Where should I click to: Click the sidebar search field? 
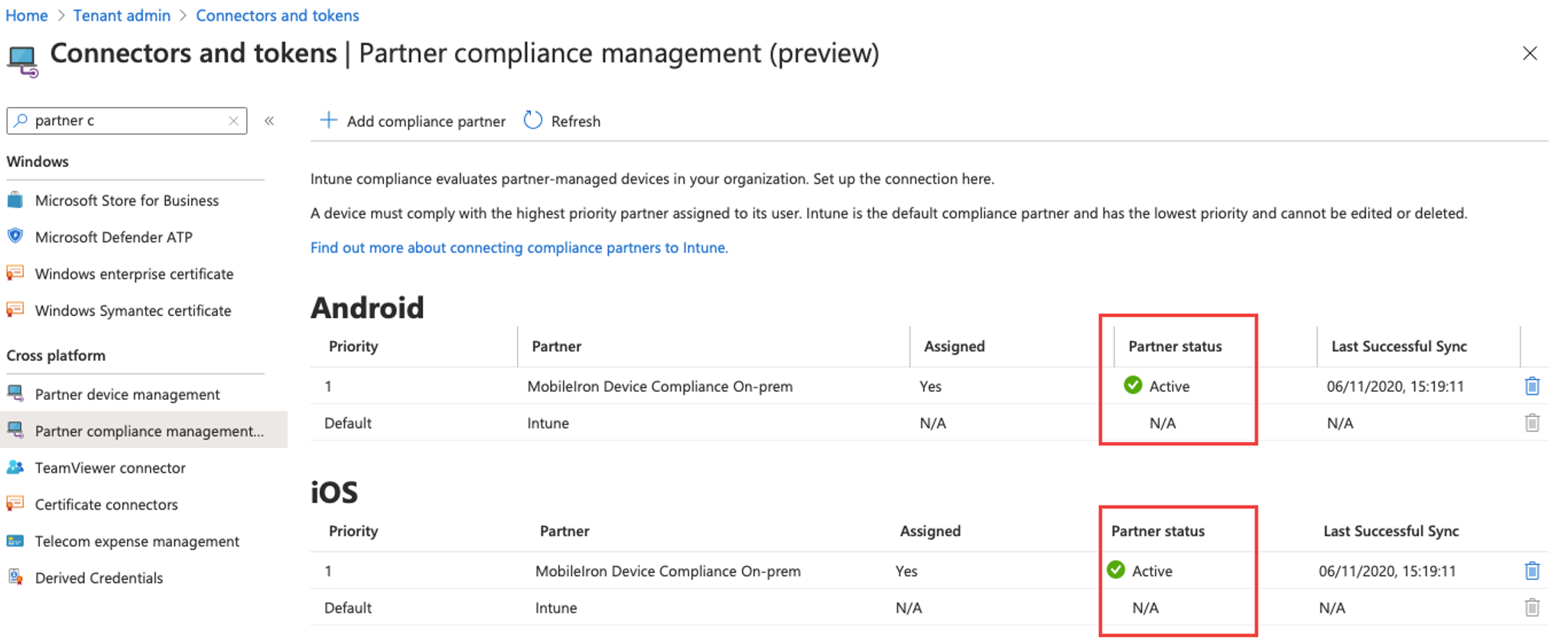tap(126, 121)
